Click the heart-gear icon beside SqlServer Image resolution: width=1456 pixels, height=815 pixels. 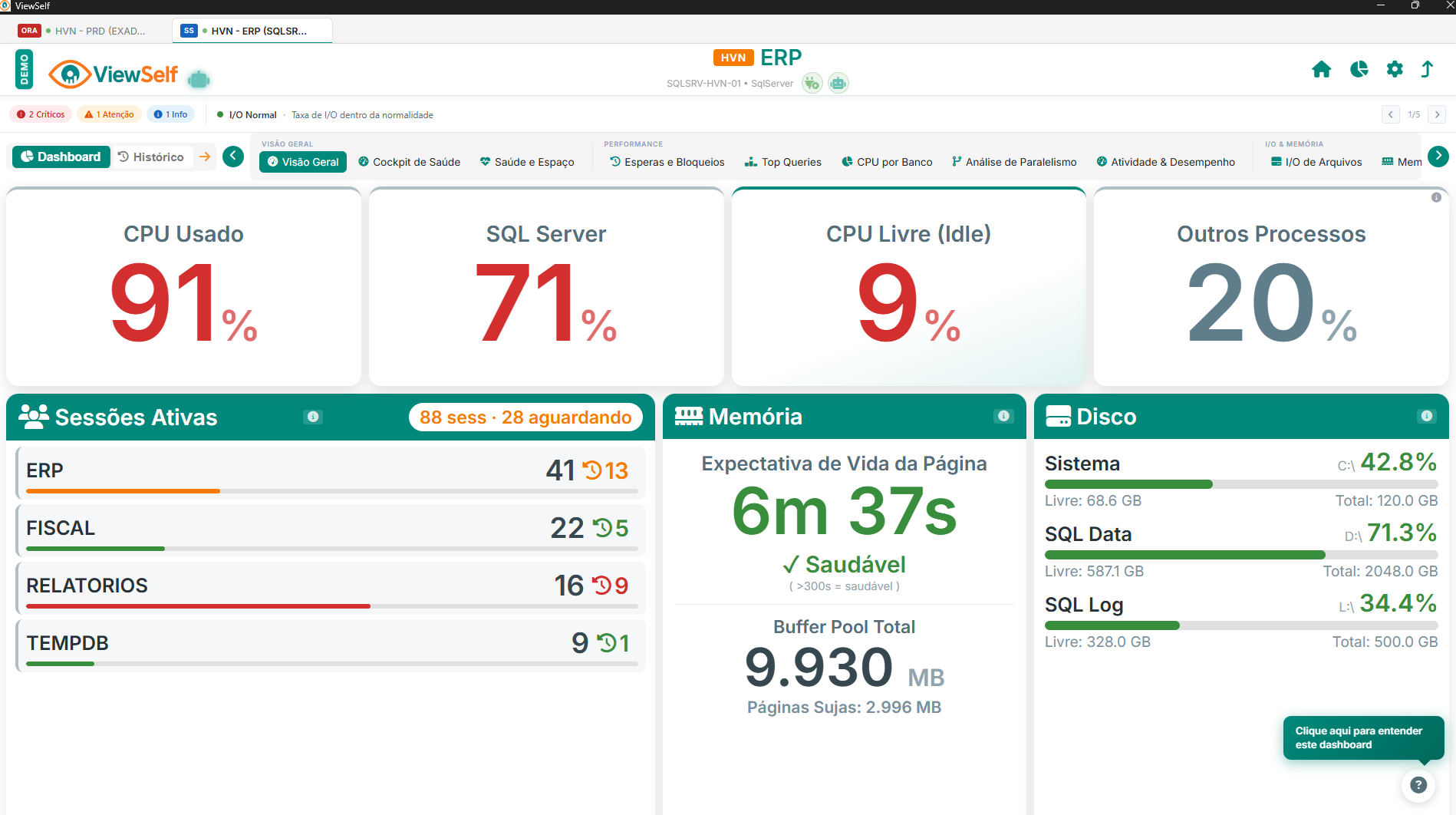click(x=812, y=83)
